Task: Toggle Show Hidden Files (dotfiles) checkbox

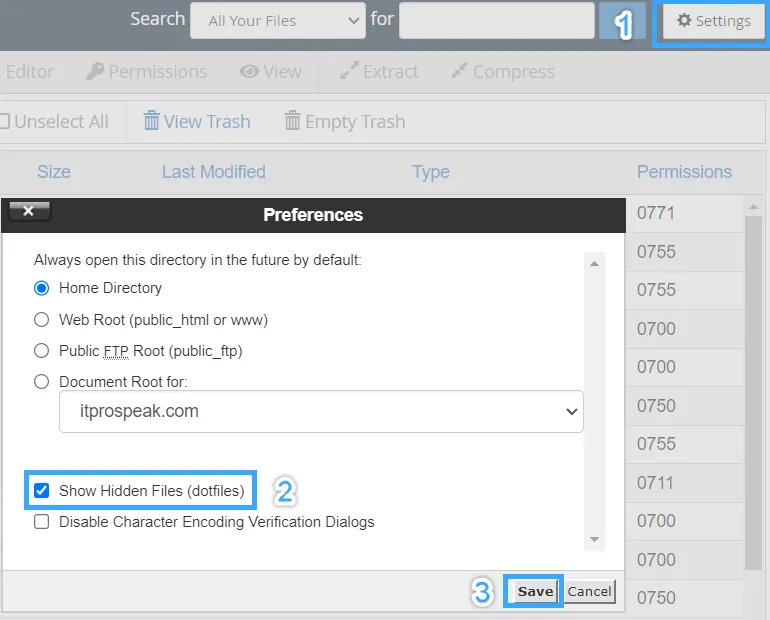Action: point(42,491)
